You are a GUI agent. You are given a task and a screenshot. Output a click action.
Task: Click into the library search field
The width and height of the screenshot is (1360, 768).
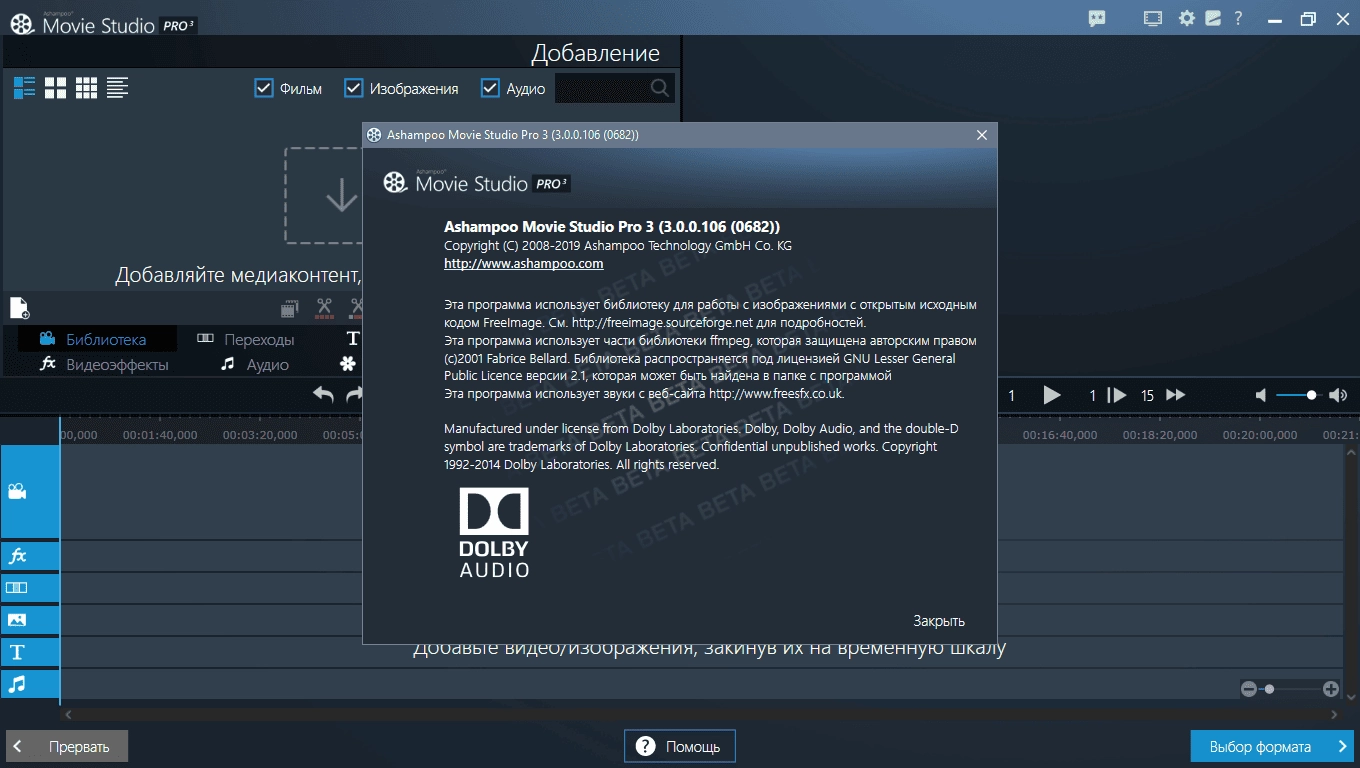coord(602,88)
